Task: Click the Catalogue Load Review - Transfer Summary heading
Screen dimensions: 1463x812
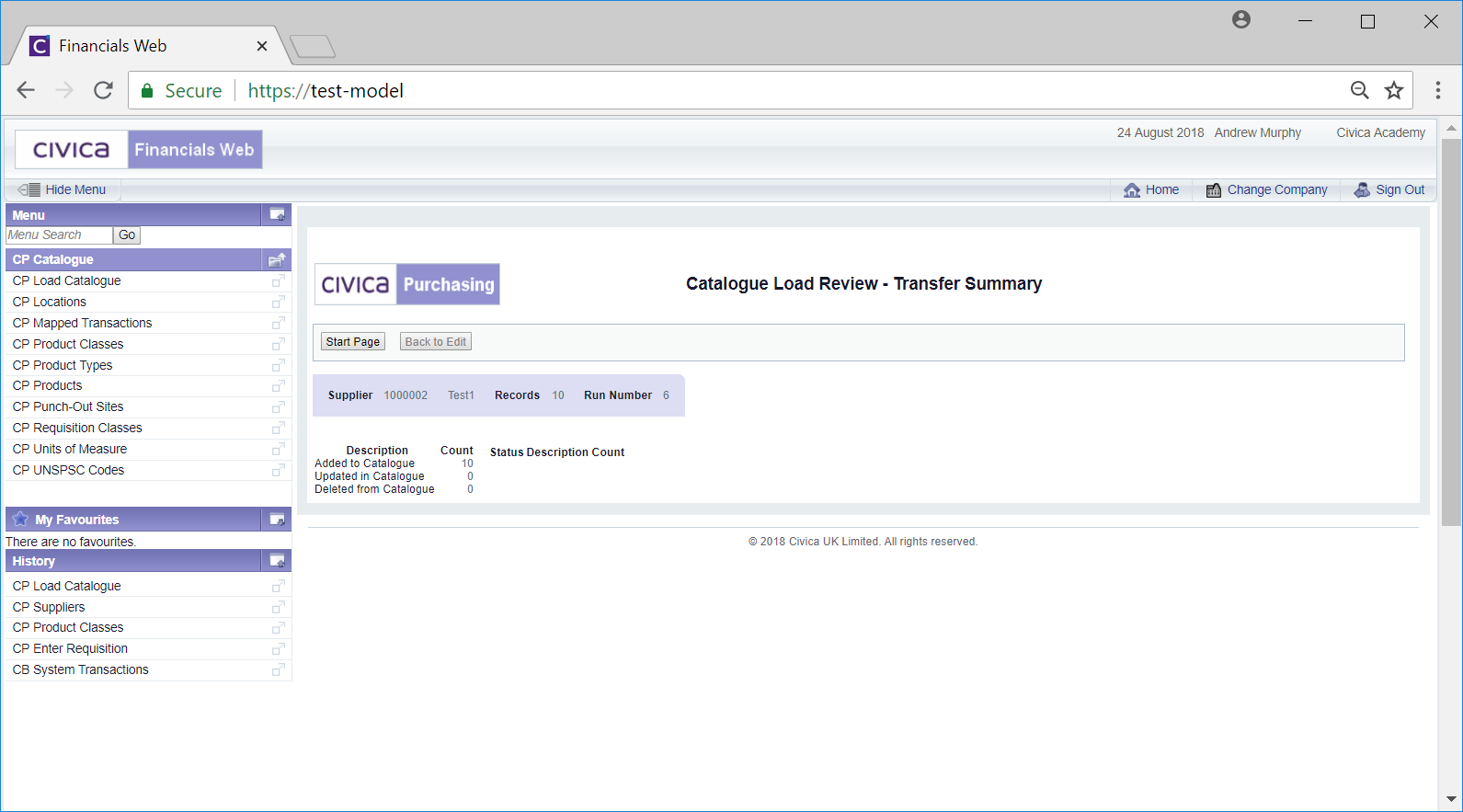Action: click(864, 284)
